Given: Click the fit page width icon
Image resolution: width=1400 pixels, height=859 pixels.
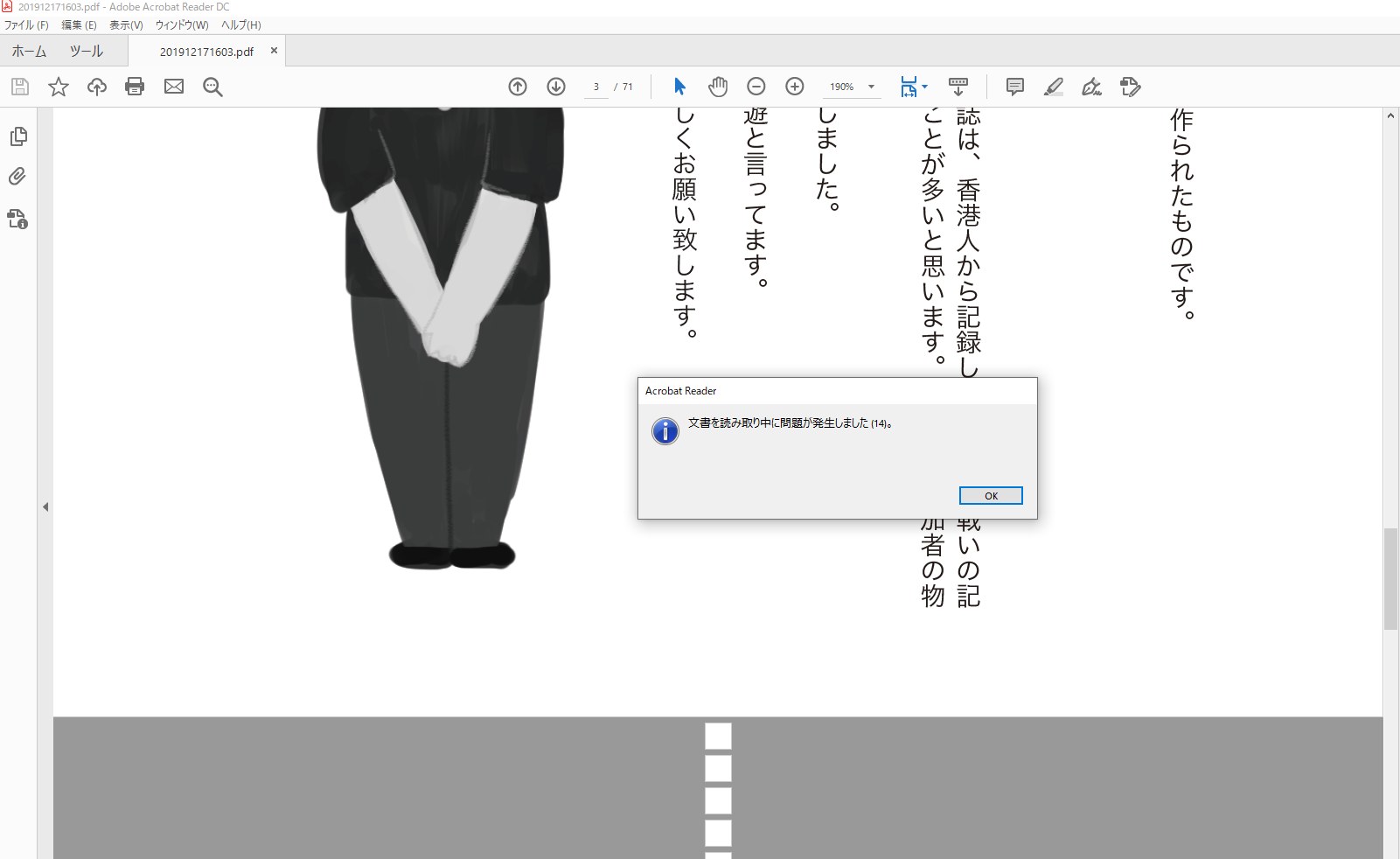Looking at the screenshot, I should pyautogui.click(x=909, y=87).
